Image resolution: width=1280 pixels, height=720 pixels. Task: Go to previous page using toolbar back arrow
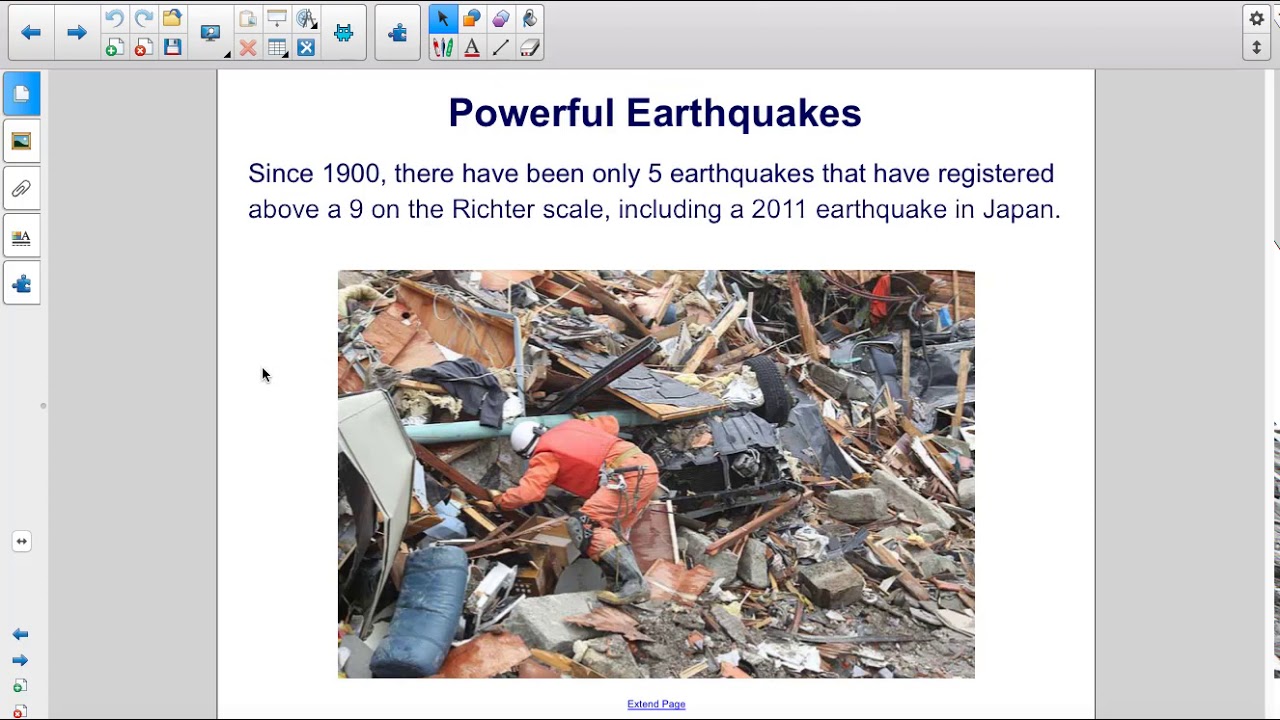click(31, 33)
